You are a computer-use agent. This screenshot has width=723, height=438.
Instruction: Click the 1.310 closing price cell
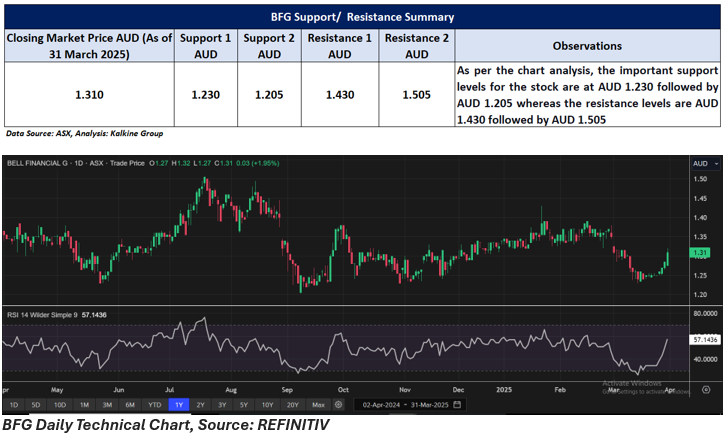(x=89, y=95)
